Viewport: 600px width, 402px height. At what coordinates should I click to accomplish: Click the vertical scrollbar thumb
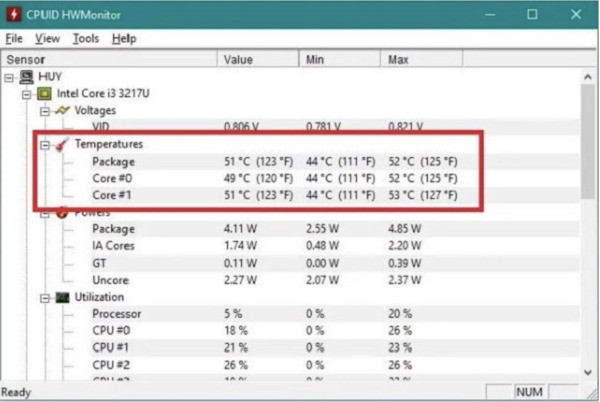(x=588, y=142)
